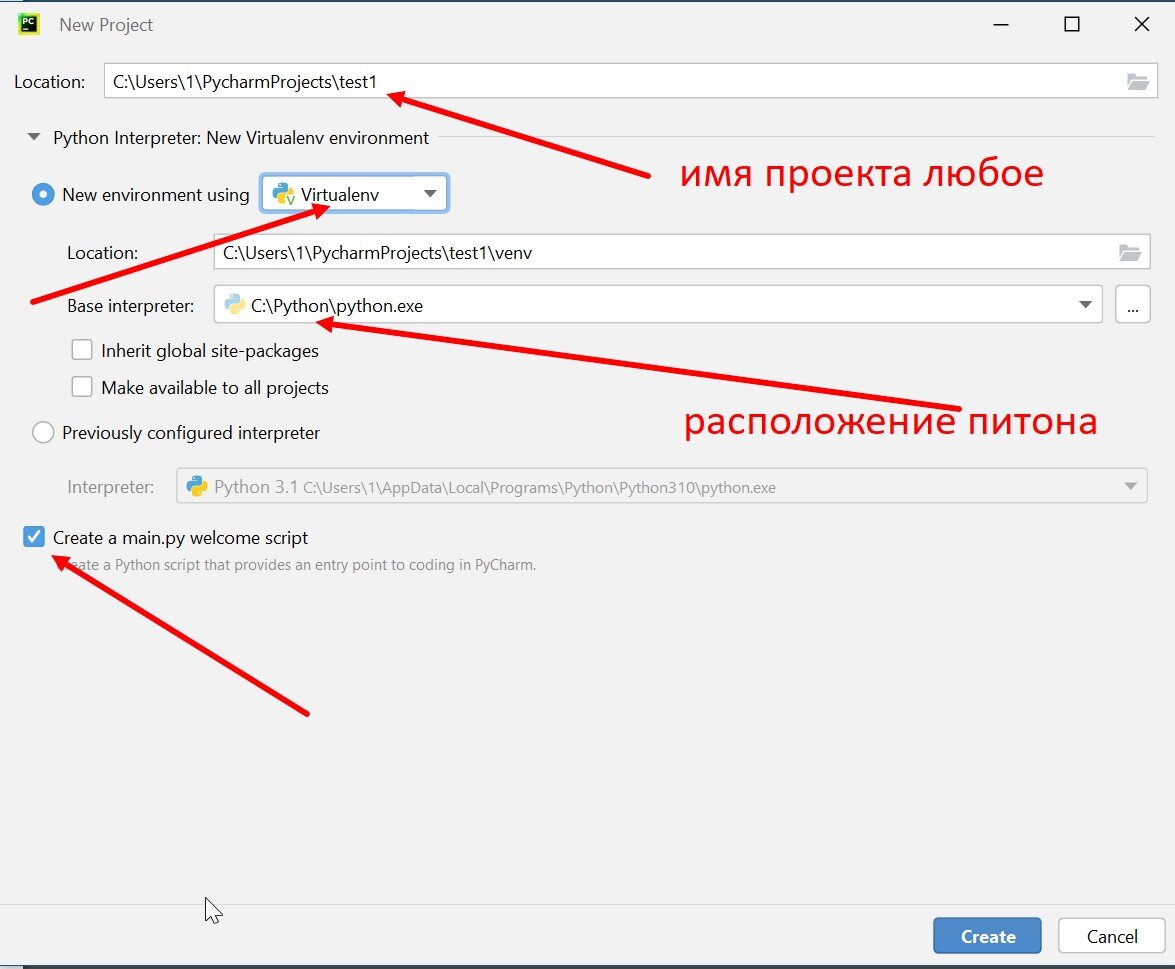Click the Base interpreter label
Image resolution: width=1175 pixels, height=969 pixels.
(x=130, y=306)
